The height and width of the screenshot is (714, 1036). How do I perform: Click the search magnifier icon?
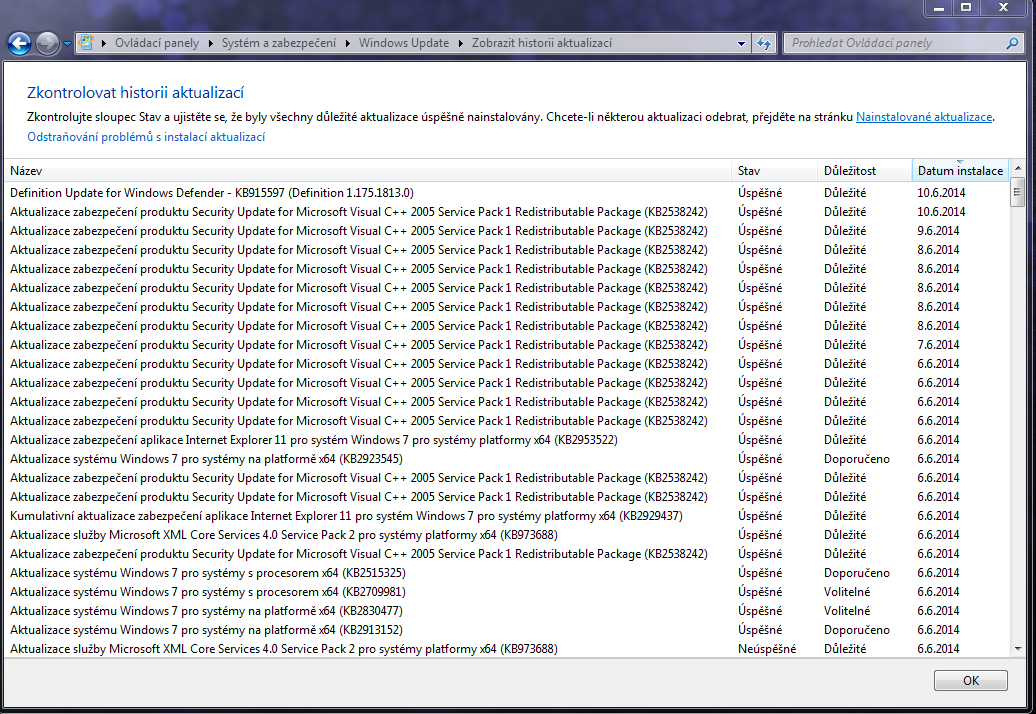[x=1012, y=43]
